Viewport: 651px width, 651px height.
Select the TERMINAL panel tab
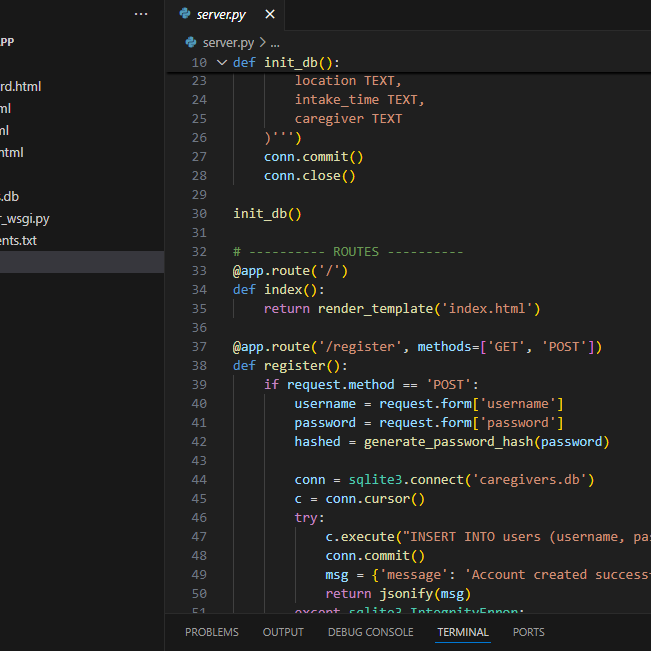click(x=463, y=632)
